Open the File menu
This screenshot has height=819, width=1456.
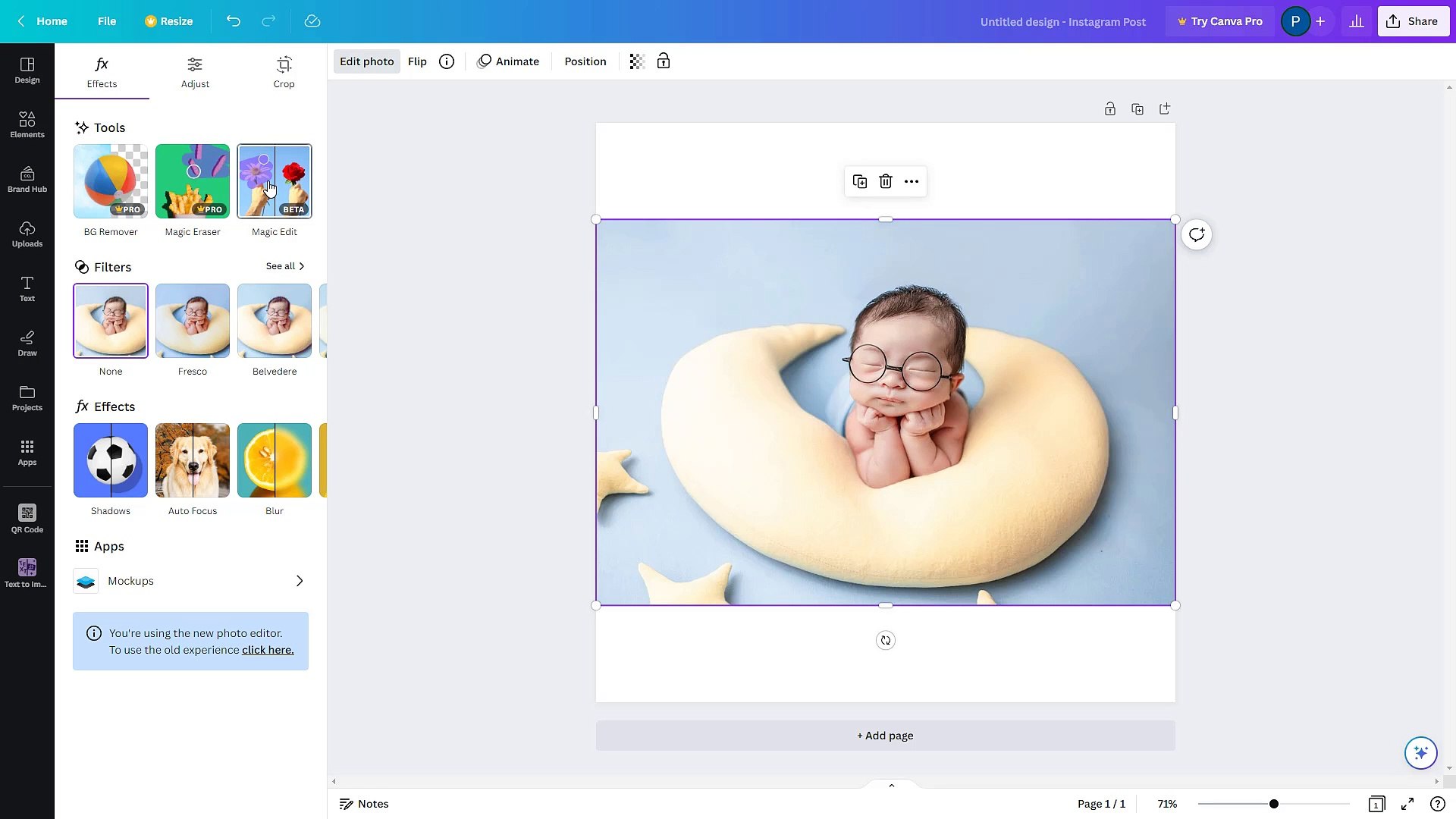[107, 21]
